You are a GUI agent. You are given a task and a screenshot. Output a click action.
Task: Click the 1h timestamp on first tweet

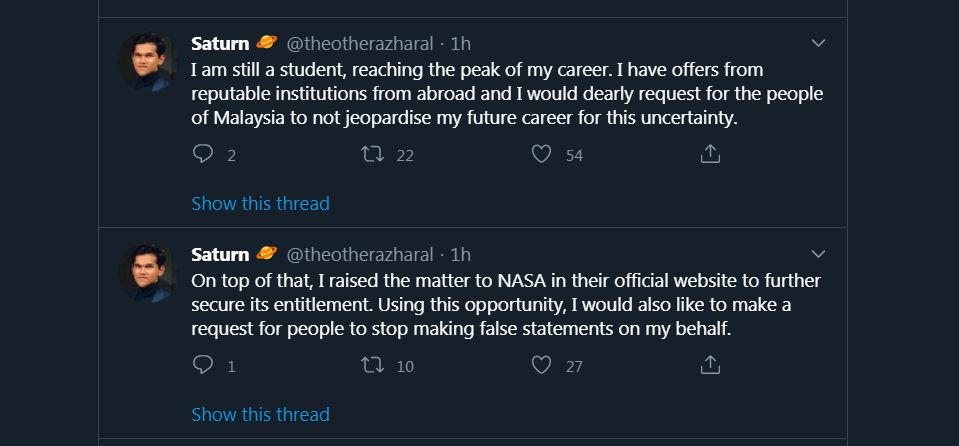461,44
